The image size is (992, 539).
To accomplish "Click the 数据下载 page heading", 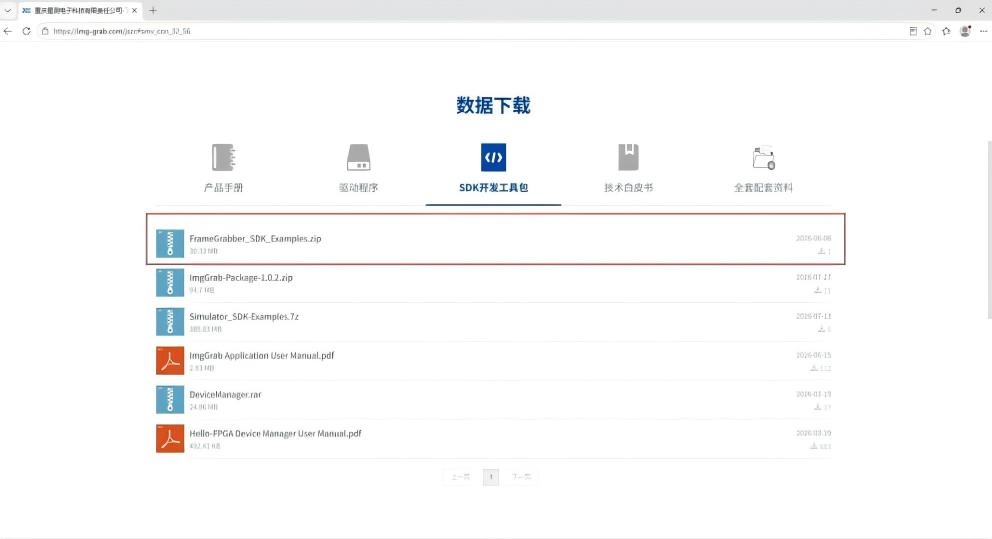I will point(493,106).
